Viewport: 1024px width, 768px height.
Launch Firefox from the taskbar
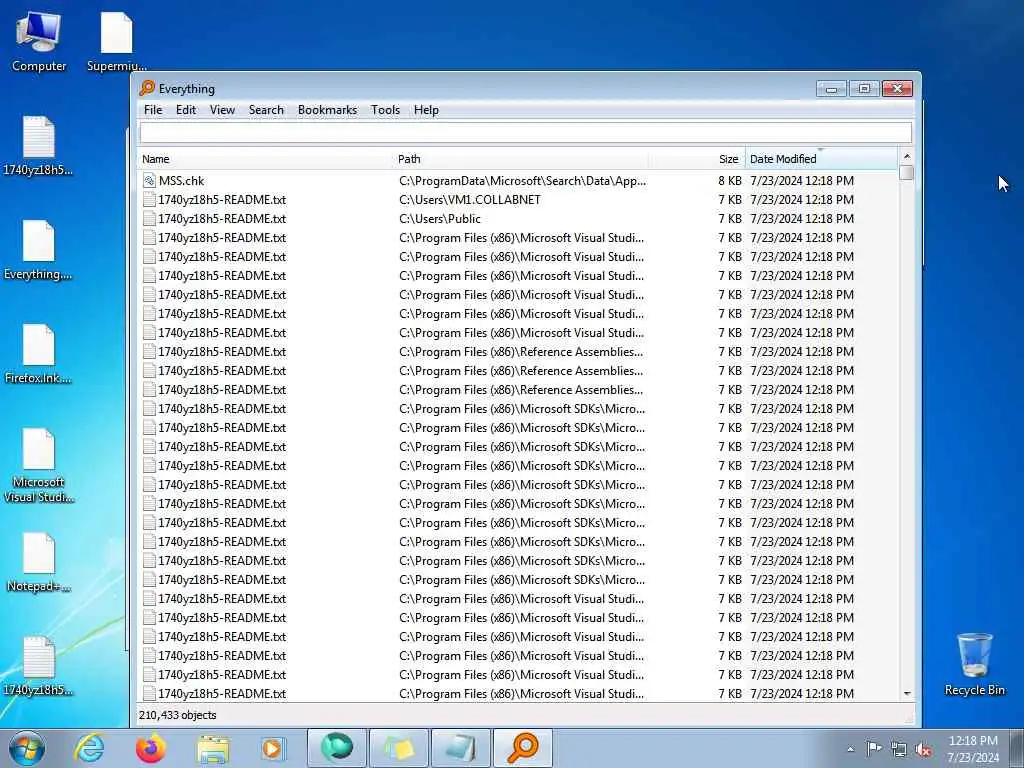point(151,748)
